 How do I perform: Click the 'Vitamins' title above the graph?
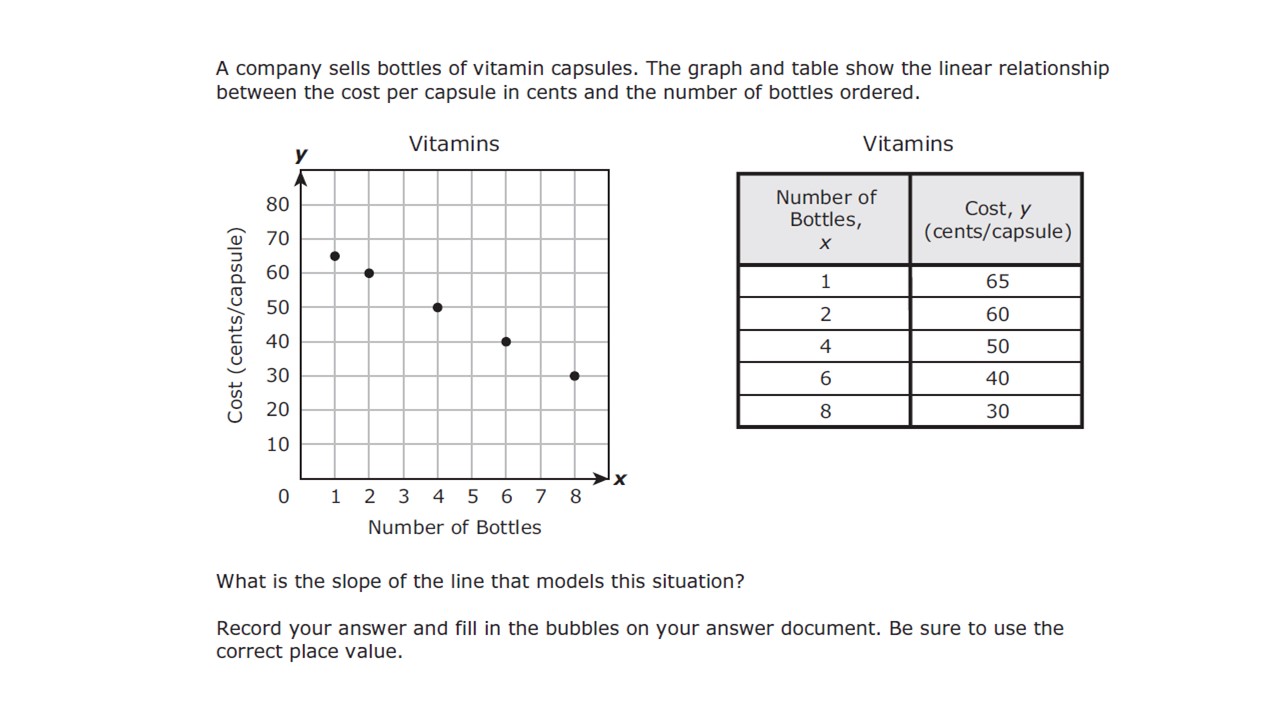coord(454,144)
